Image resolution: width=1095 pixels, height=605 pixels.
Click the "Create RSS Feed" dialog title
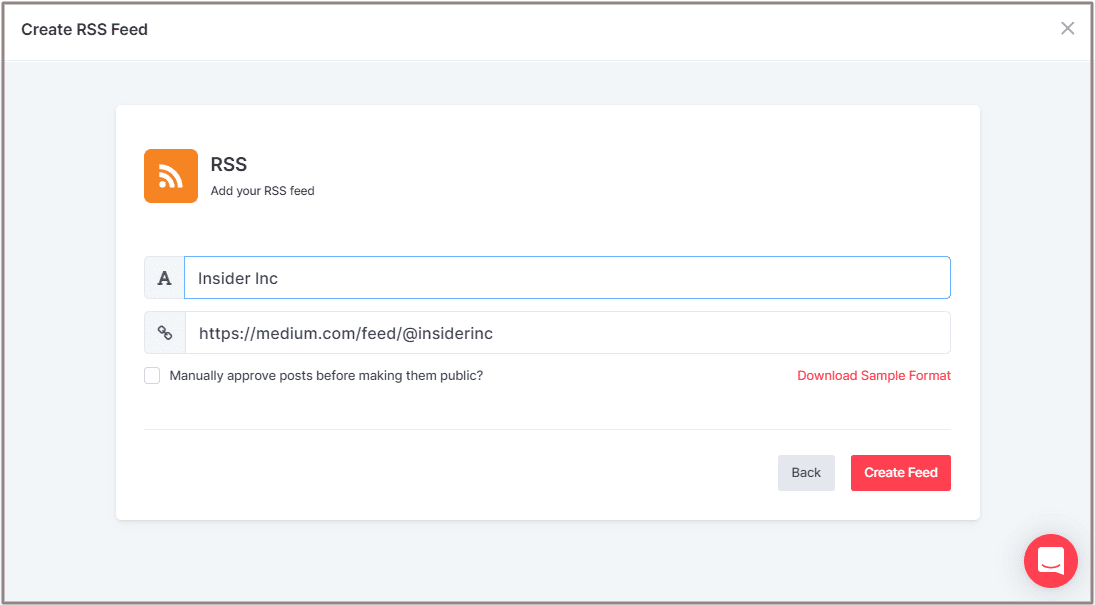[x=85, y=29]
